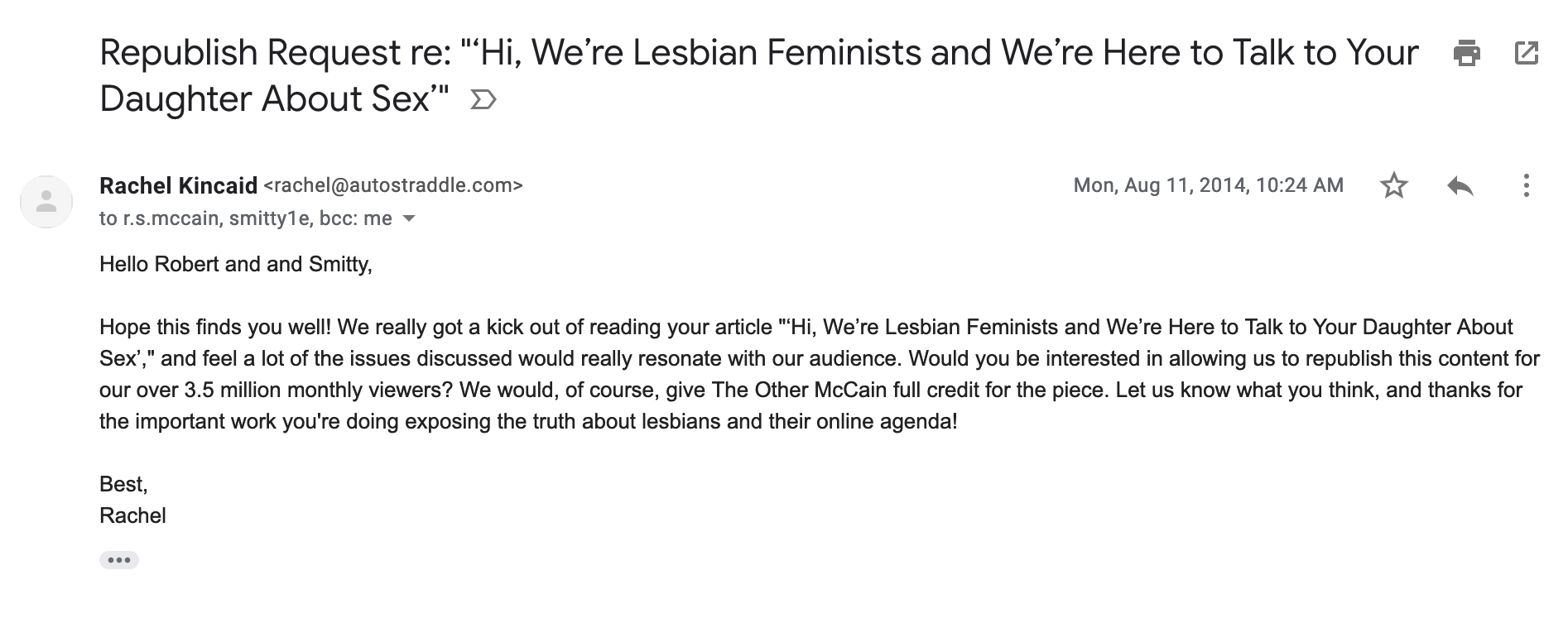Reply with the arrow icon
1568x642 pixels.
pyautogui.click(x=1460, y=185)
